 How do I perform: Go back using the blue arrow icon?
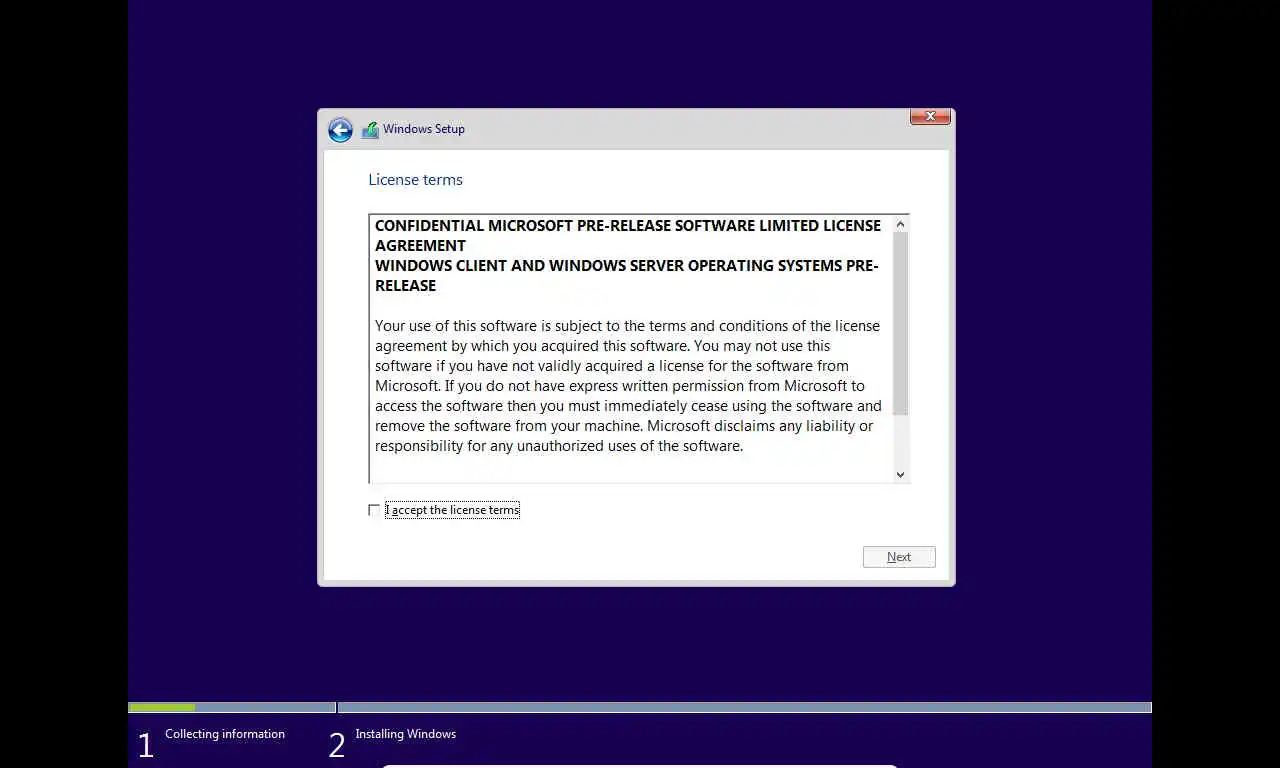[340, 130]
